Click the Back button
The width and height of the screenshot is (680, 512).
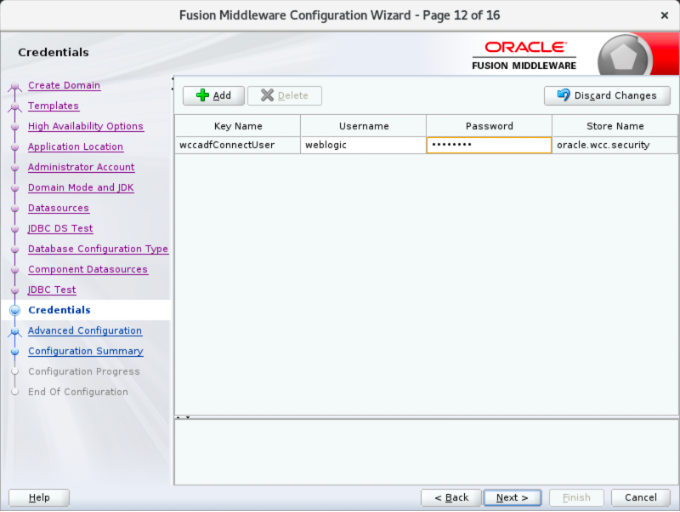(x=451, y=497)
